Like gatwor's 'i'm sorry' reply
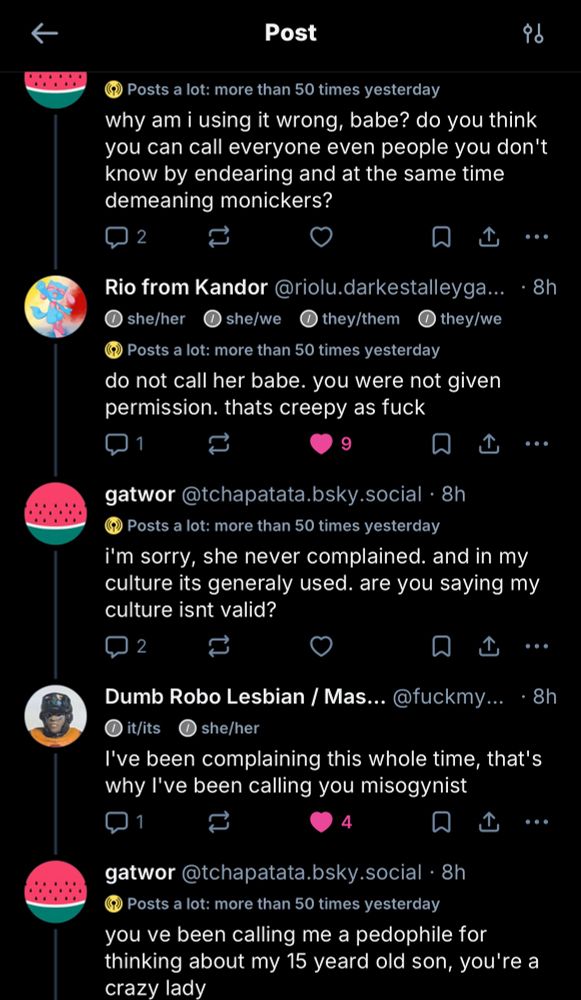The image size is (581, 1000). click(321, 646)
